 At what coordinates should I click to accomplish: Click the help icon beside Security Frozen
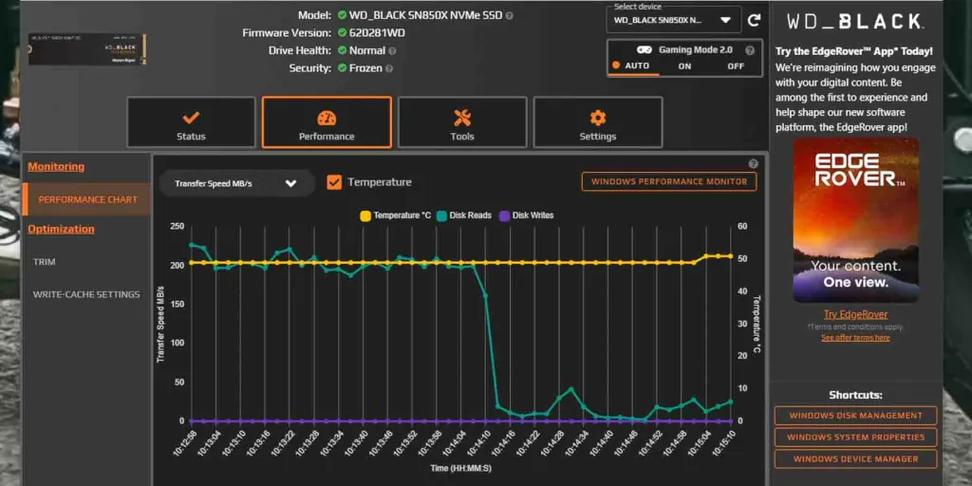pos(389,69)
